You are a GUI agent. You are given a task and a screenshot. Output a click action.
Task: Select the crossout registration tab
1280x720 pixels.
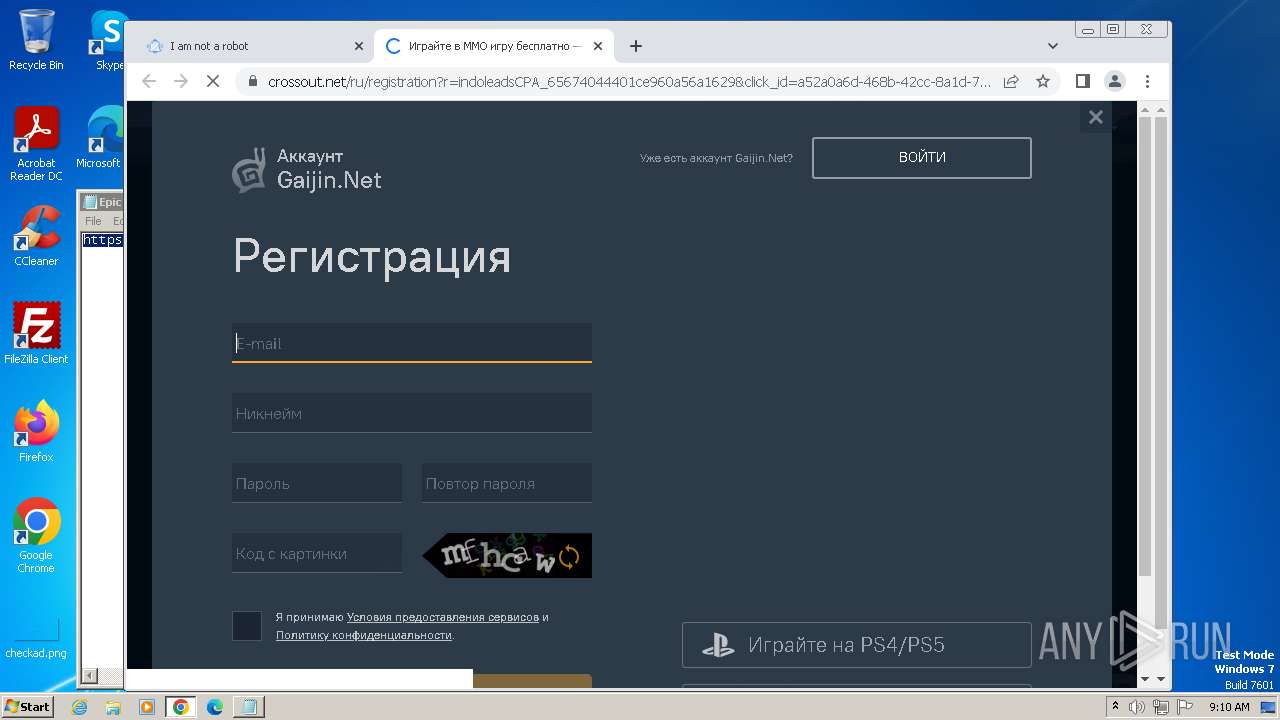[493, 46]
